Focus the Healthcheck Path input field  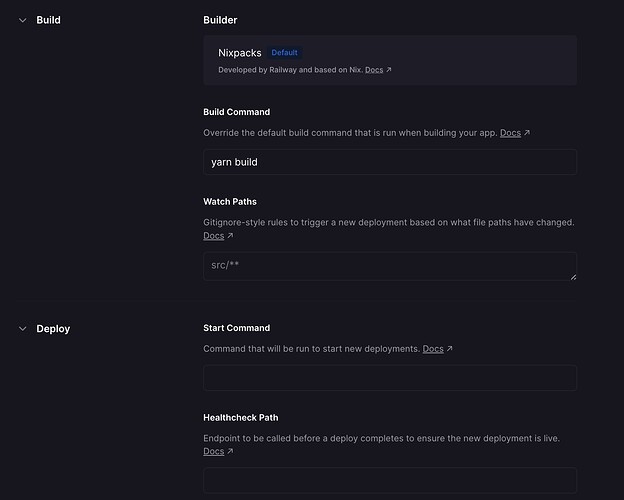tap(390, 481)
